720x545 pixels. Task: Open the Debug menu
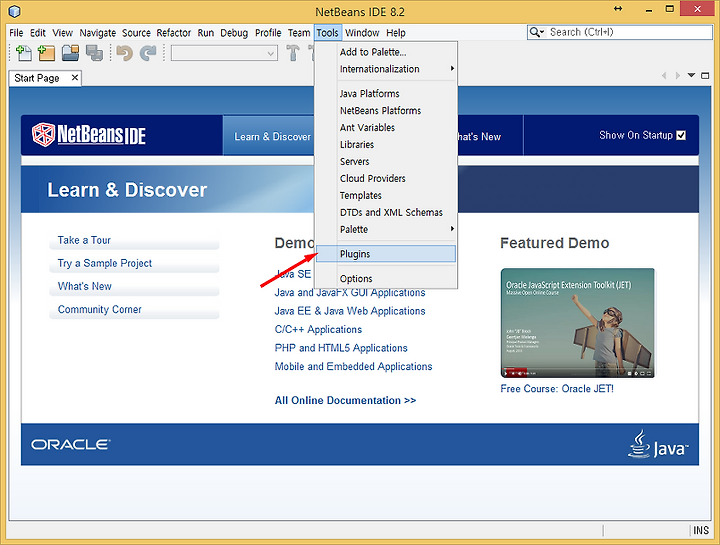234,33
